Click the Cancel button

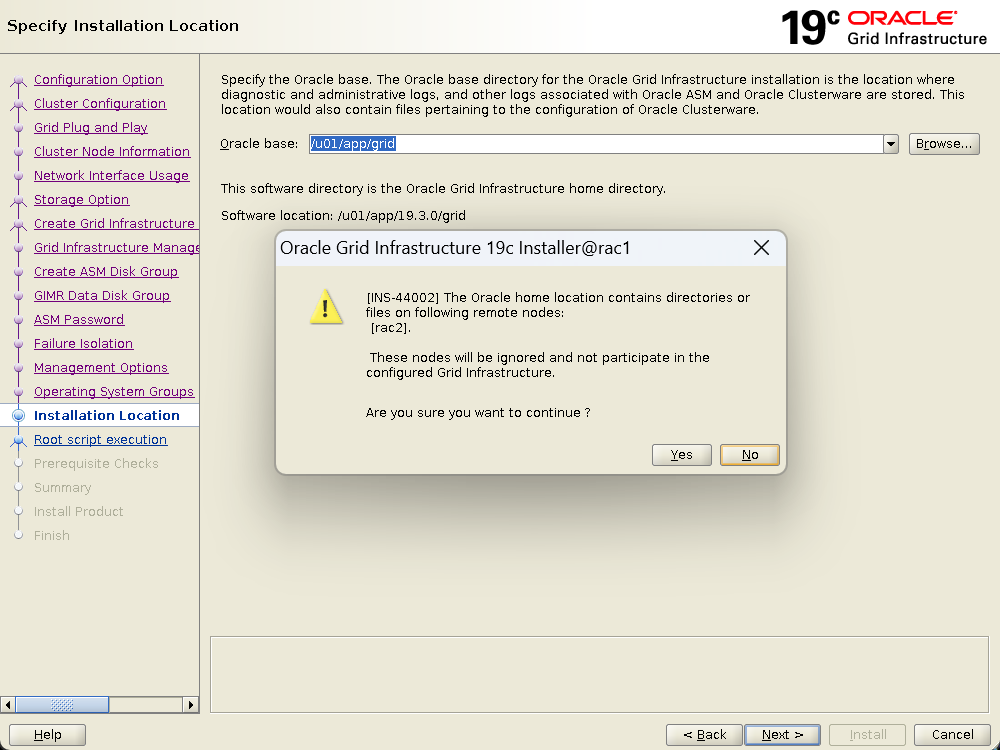pyautogui.click(x=952, y=735)
